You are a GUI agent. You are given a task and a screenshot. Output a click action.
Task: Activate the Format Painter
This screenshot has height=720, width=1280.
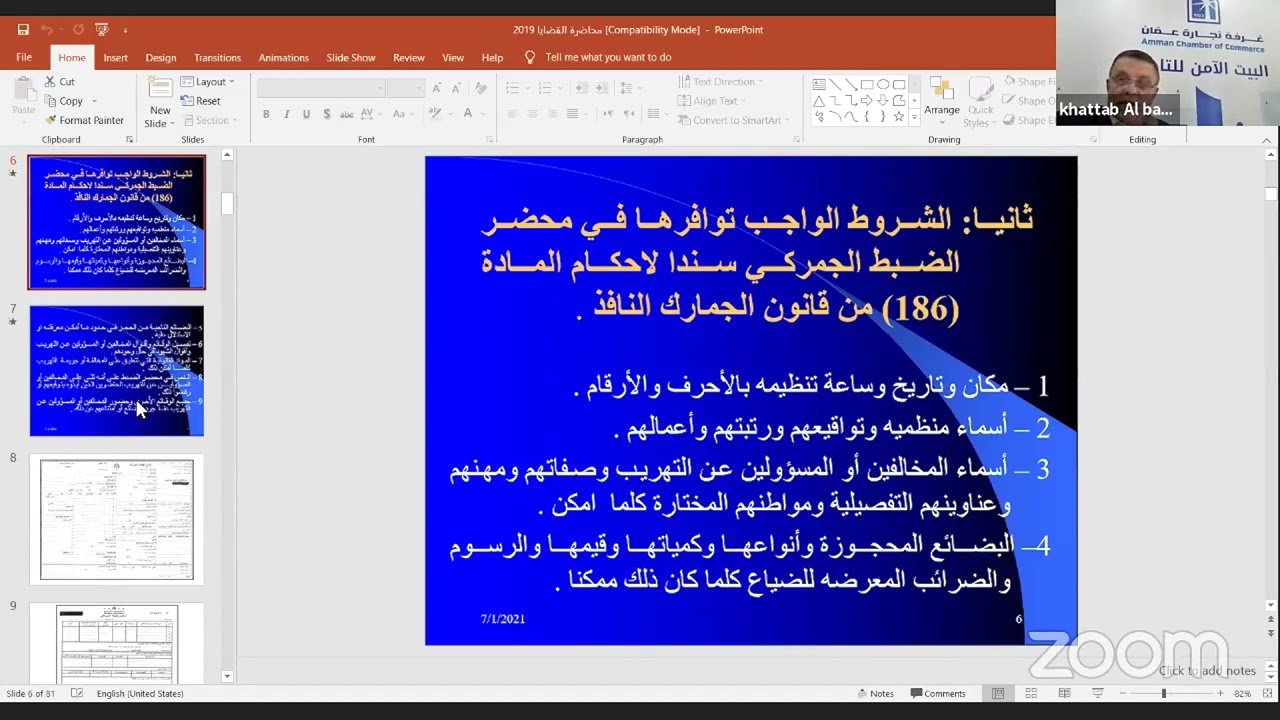click(84, 120)
